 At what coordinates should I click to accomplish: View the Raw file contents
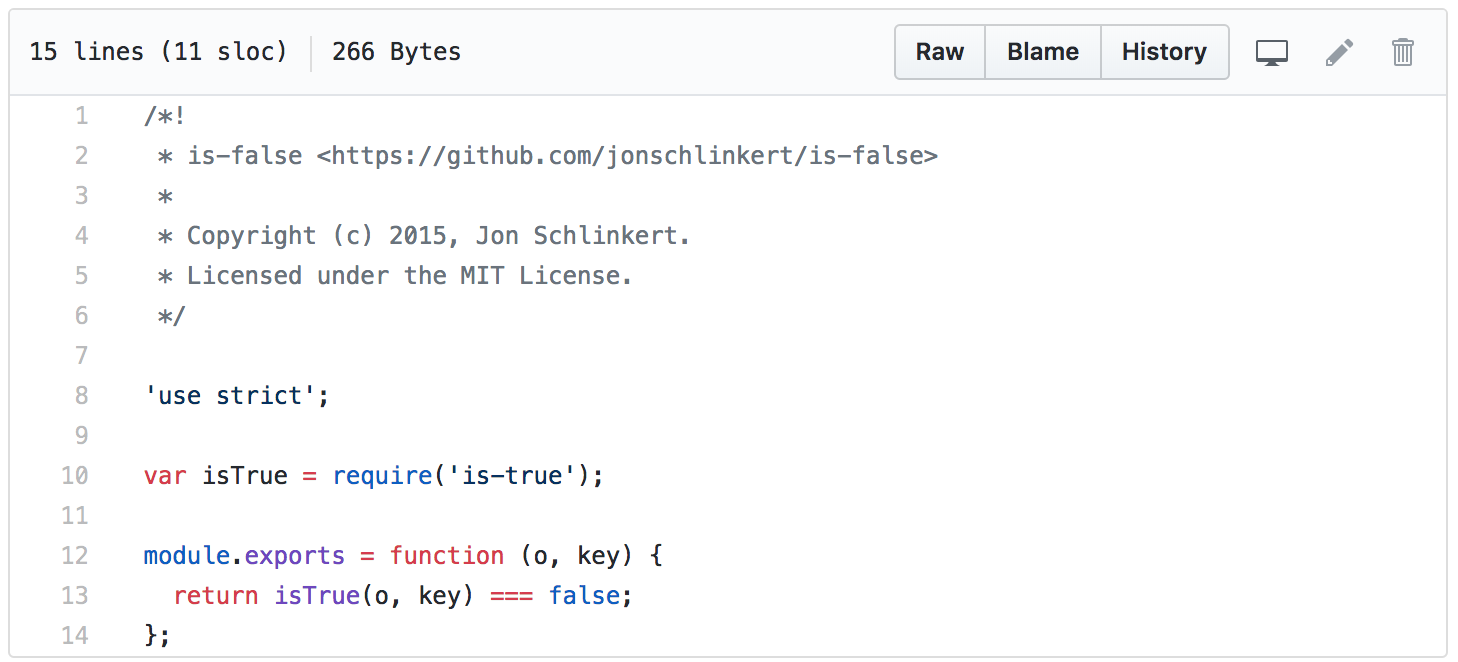coord(940,52)
